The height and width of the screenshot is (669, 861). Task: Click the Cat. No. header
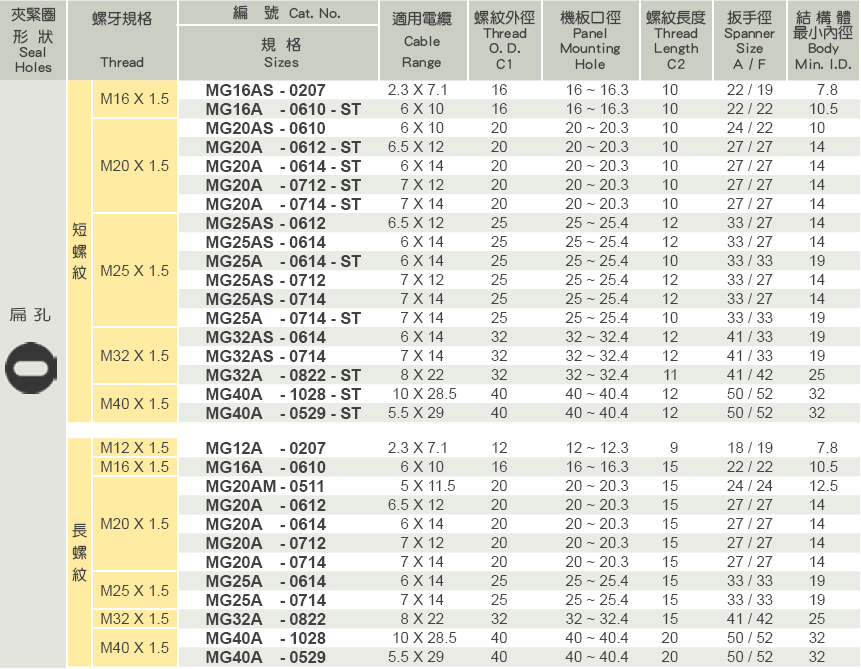click(x=287, y=13)
